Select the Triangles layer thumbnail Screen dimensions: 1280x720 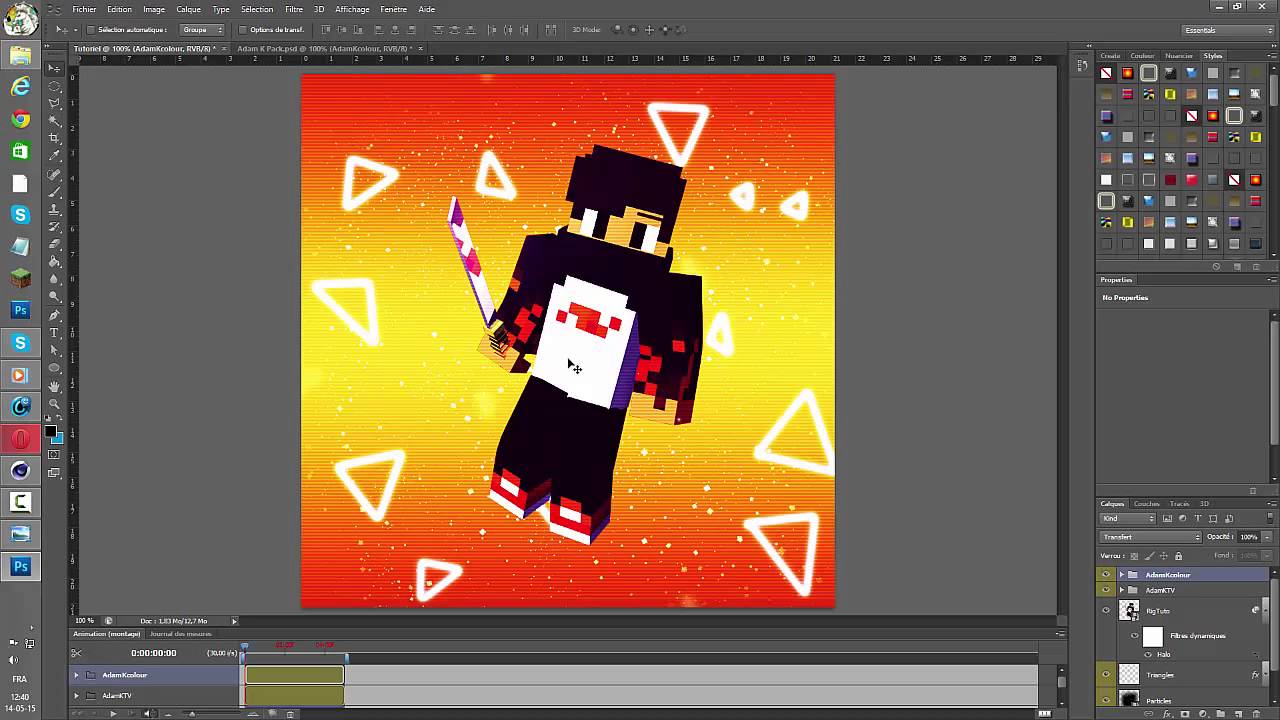(1129, 674)
